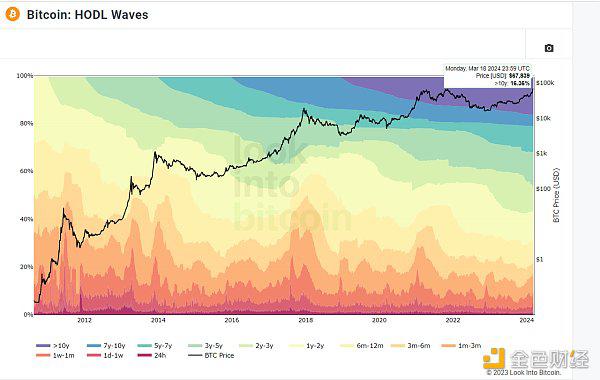Toggle the 7y-10y legend series
Viewport: 600px width, 380px height.
tap(106, 346)
